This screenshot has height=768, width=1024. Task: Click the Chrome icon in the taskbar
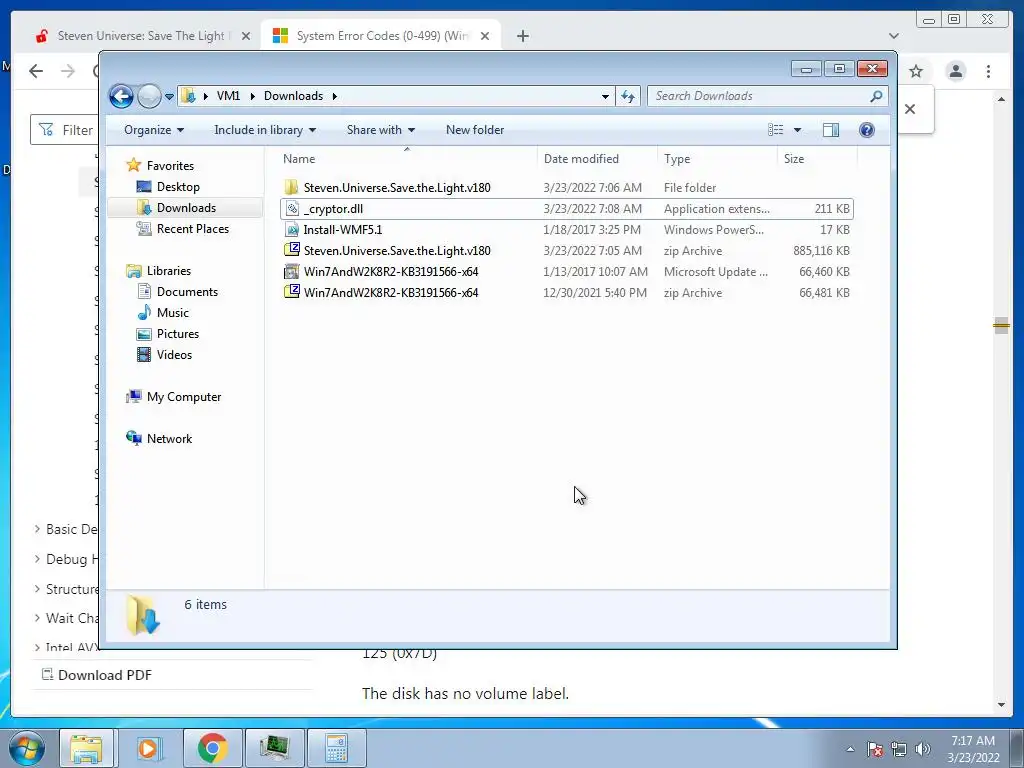coord(212,748)
